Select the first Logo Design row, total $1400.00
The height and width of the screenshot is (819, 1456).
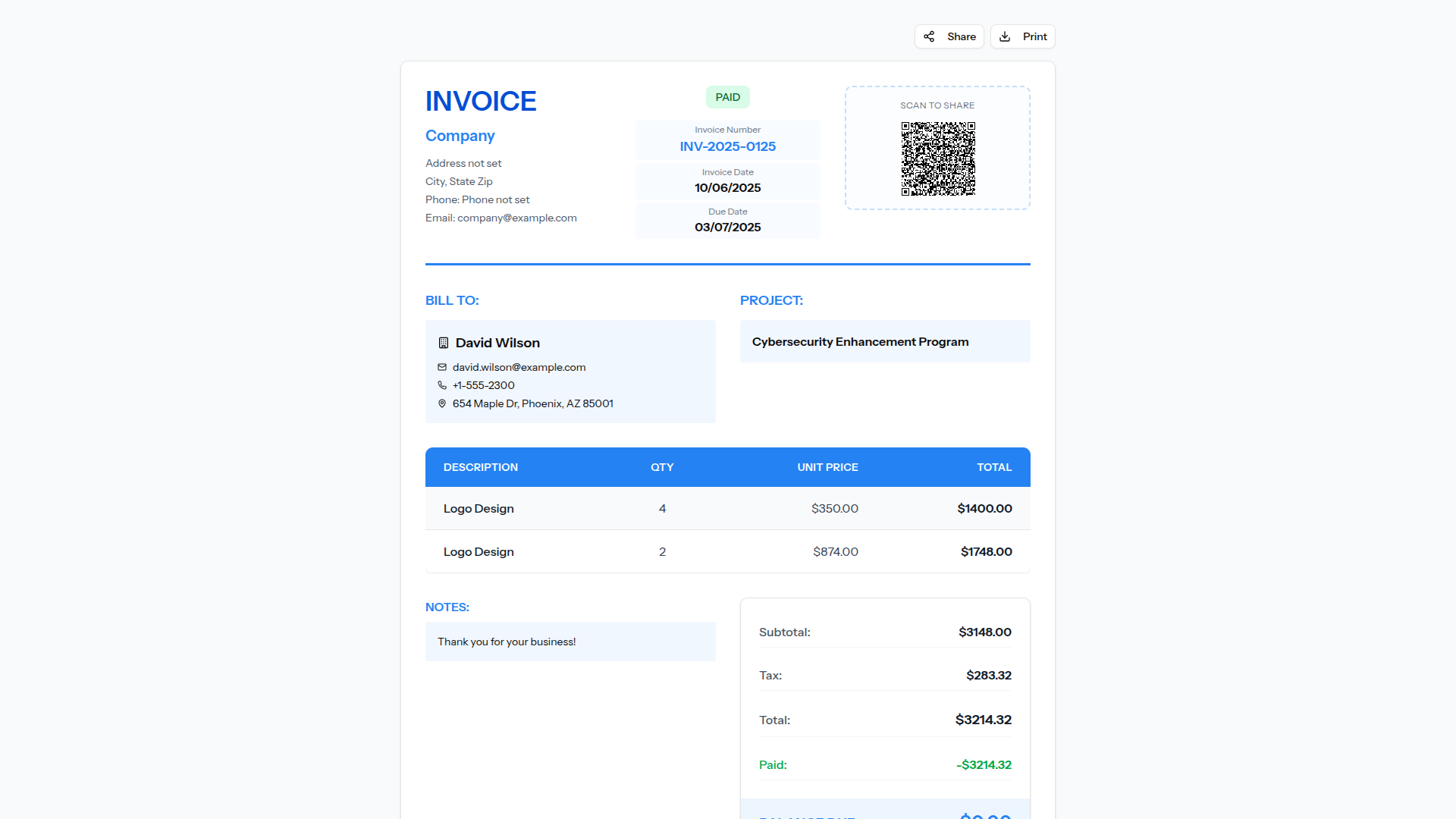727,508
